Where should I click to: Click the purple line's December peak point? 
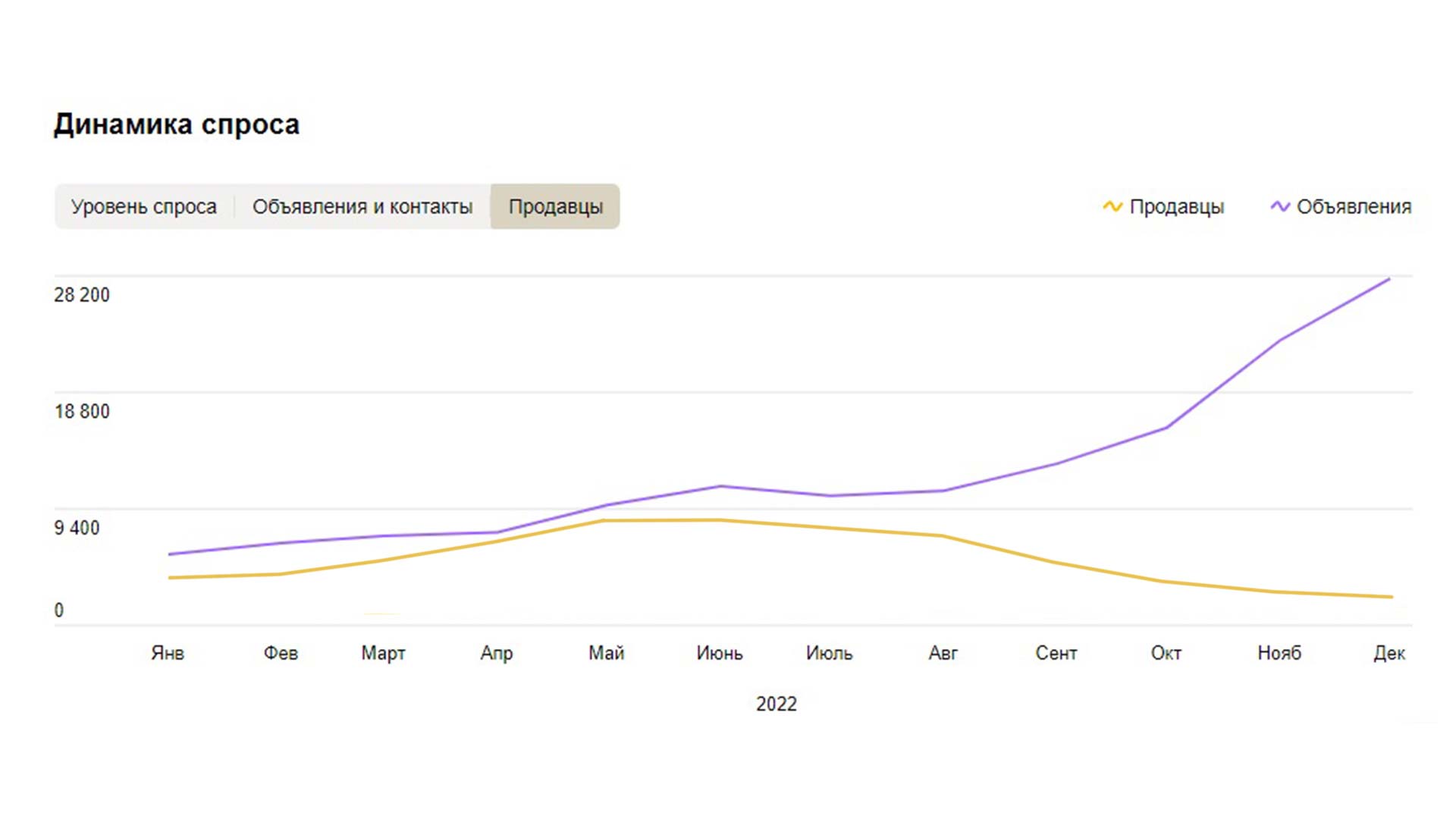pos(1389,279)
